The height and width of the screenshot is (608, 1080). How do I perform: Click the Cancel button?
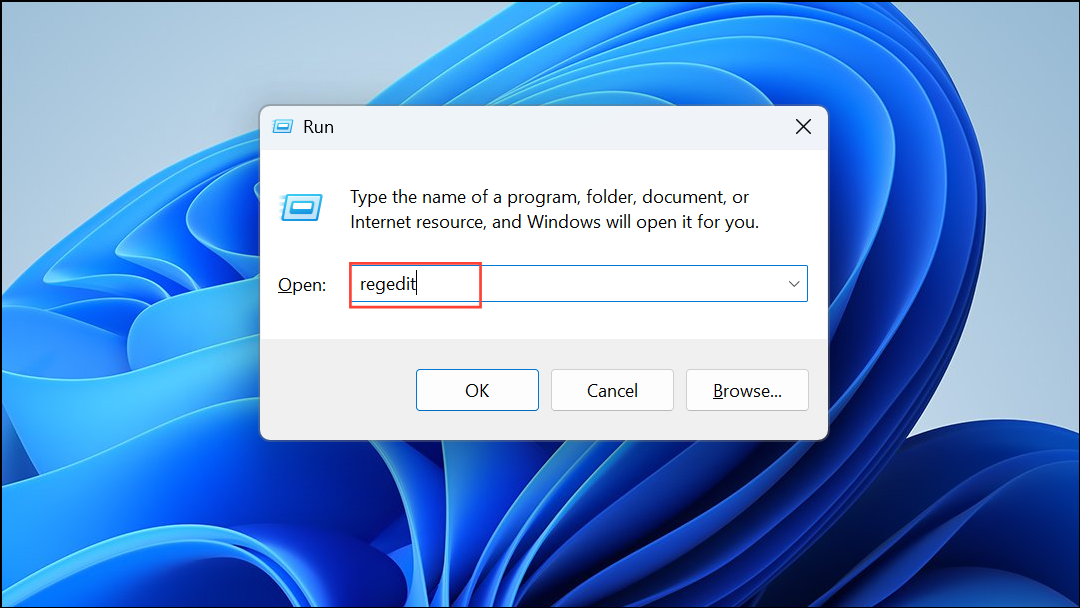[x=612, y=390]
